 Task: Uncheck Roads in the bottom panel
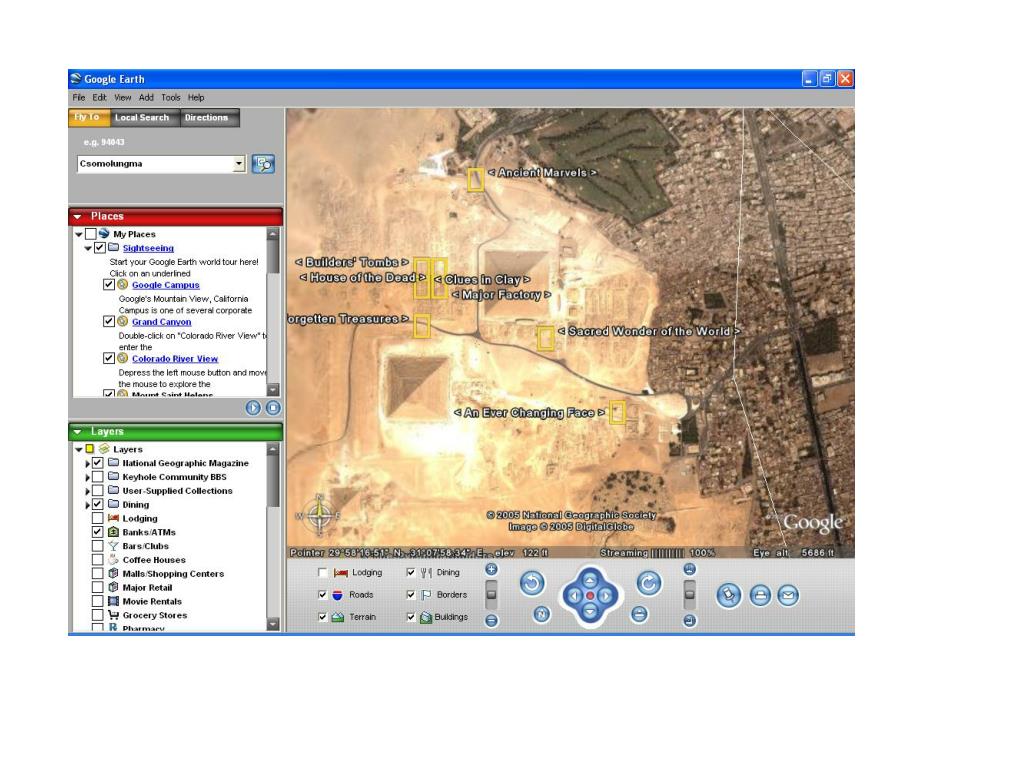click(322, 595)
